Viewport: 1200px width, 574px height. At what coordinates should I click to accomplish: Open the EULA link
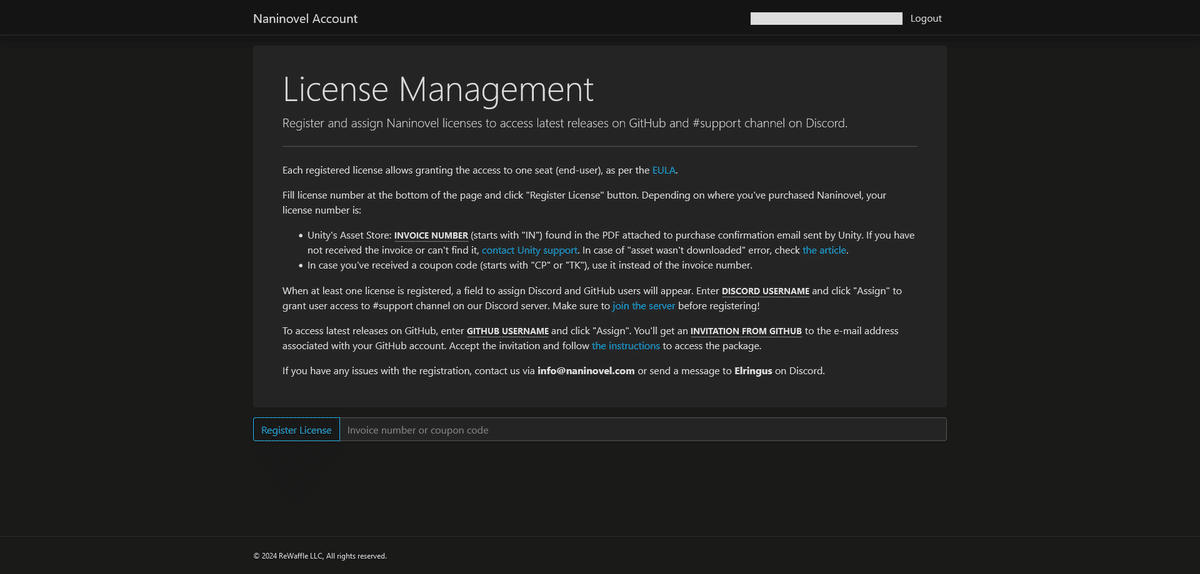(664, 170)
